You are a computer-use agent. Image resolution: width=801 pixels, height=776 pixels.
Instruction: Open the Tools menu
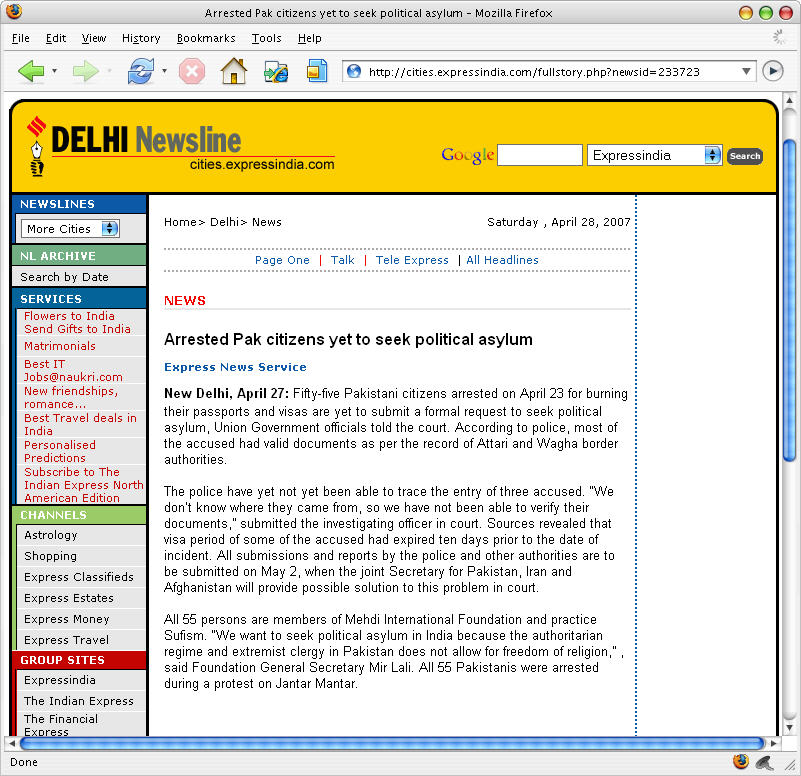pyautogui.click(x=266, y=38)
